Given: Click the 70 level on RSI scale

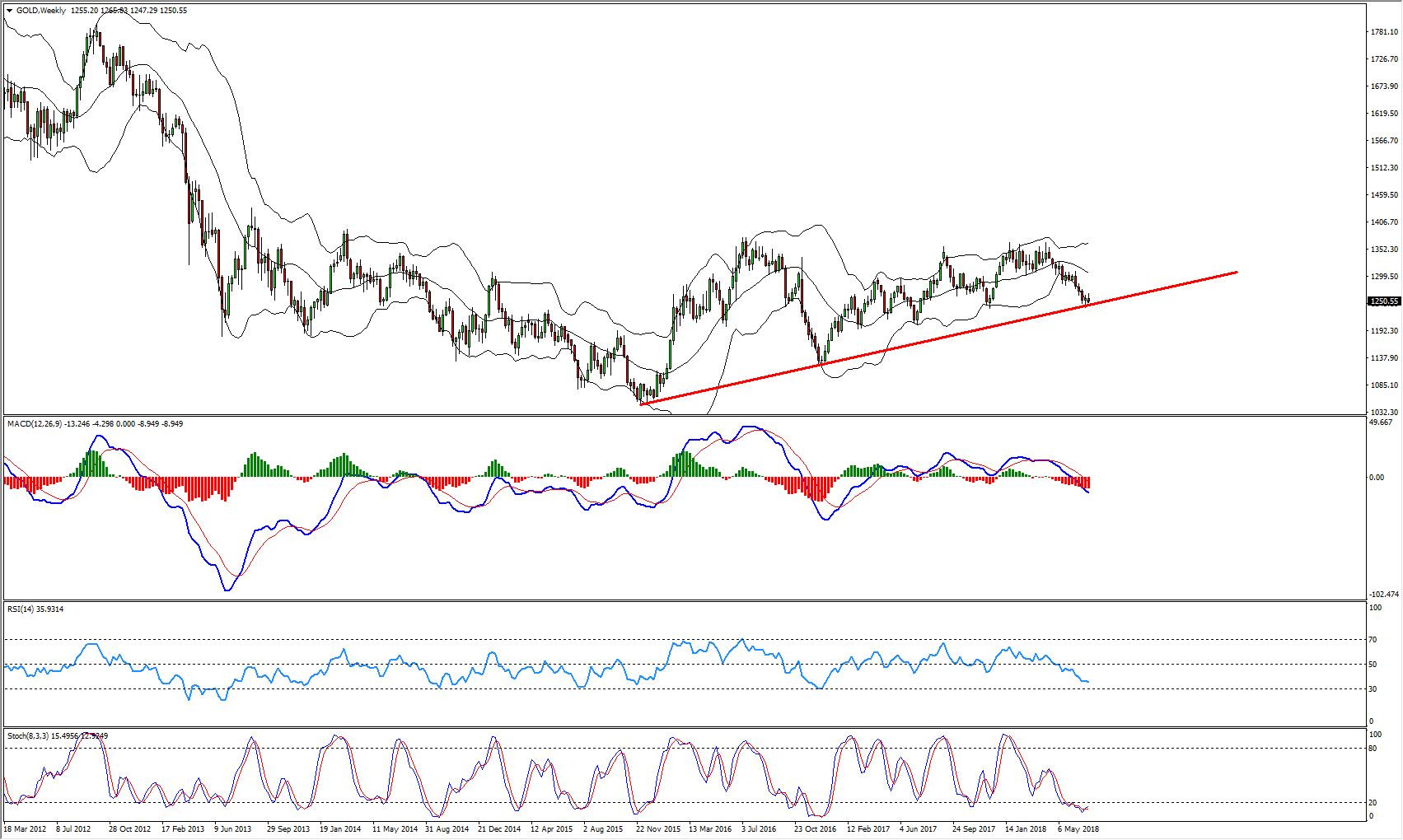Looking at the screenshot, I should (x=1373, y=640).
